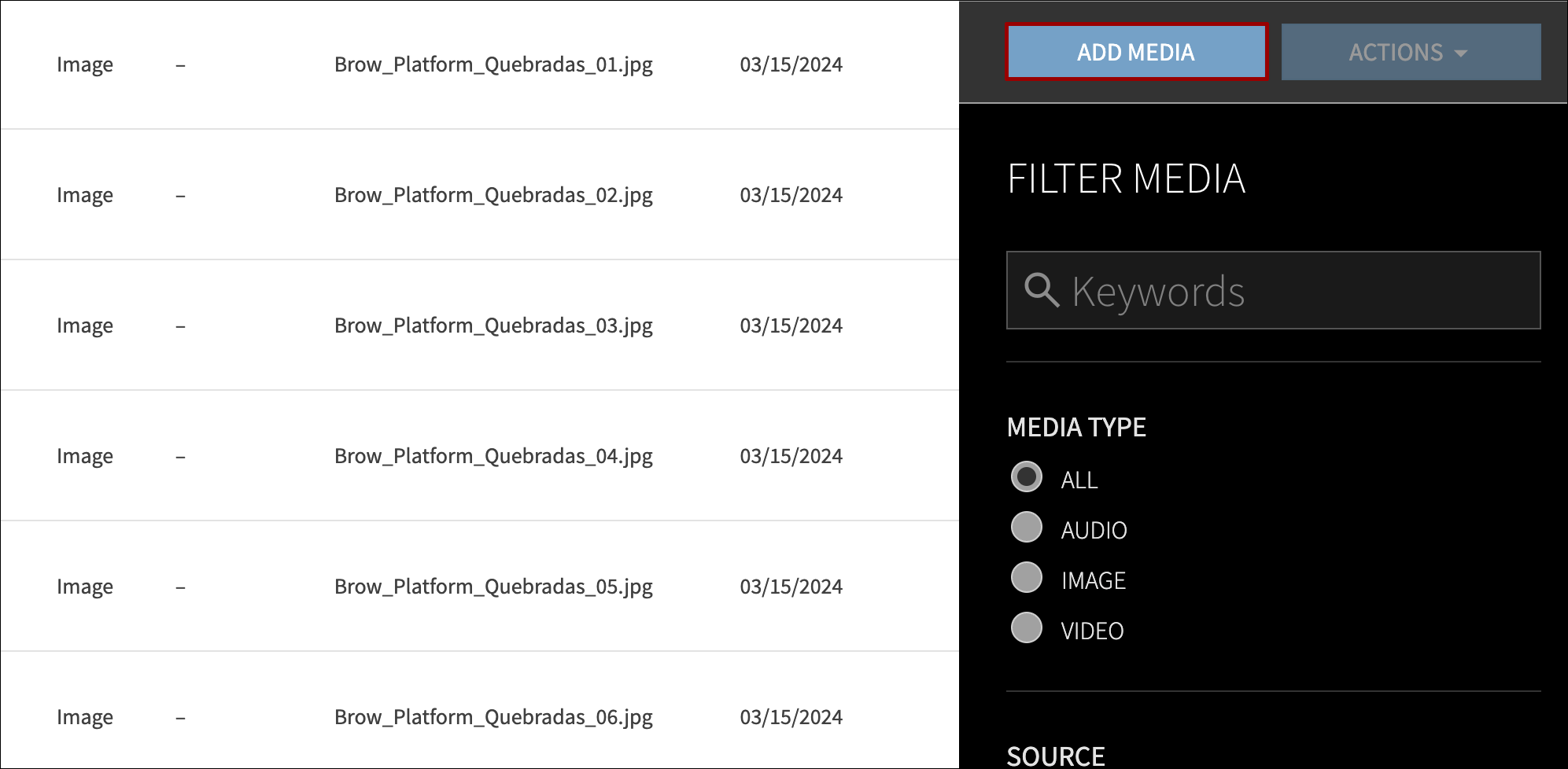The height and width of the screenshot is (769, 1568).
Task: Click Brow_Platform_Quebradas_05.jpg entry
Action: 493,586
